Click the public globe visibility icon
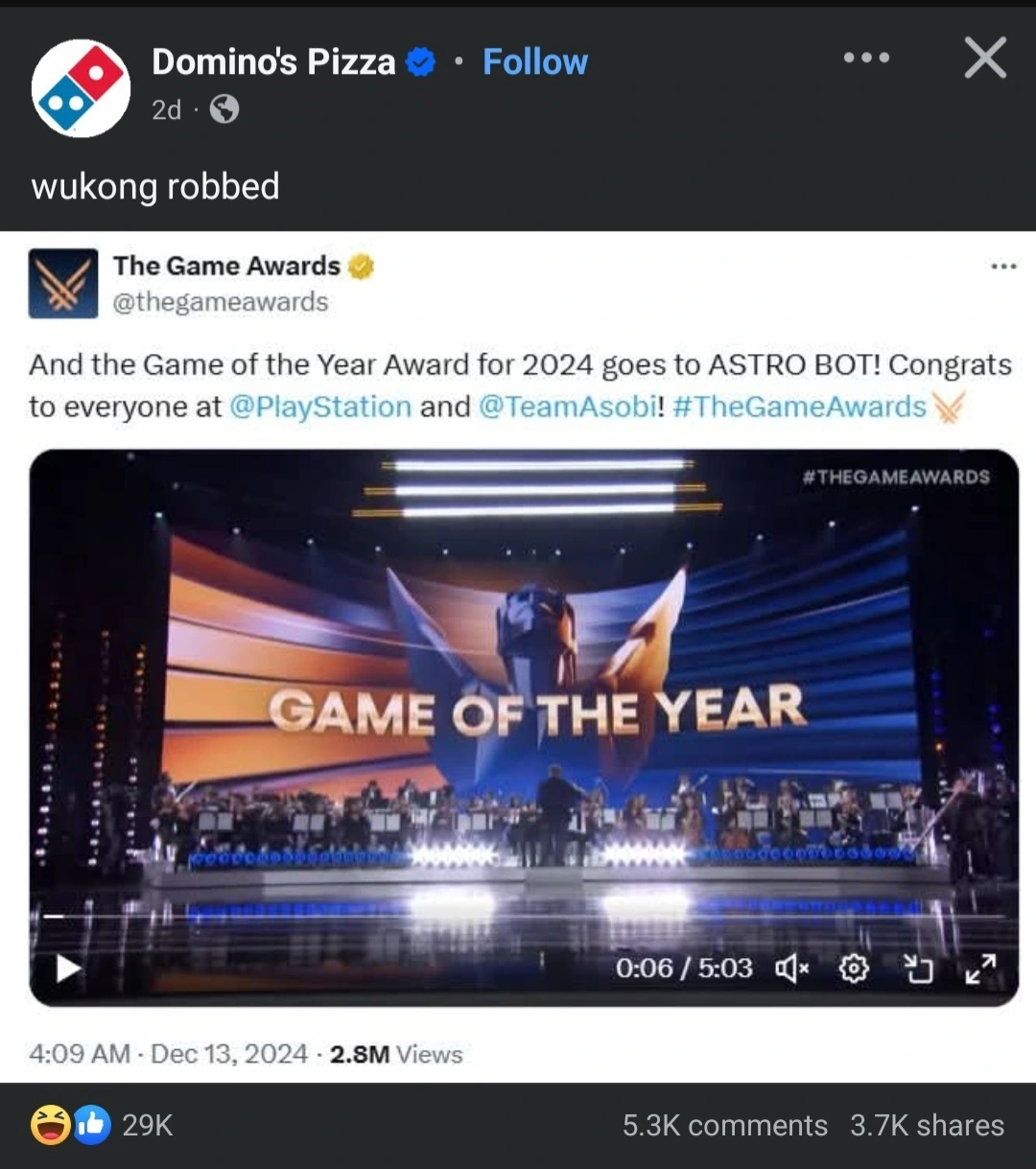The image size is (1036, 1169). pyautogui.click(x=224, y=110)
